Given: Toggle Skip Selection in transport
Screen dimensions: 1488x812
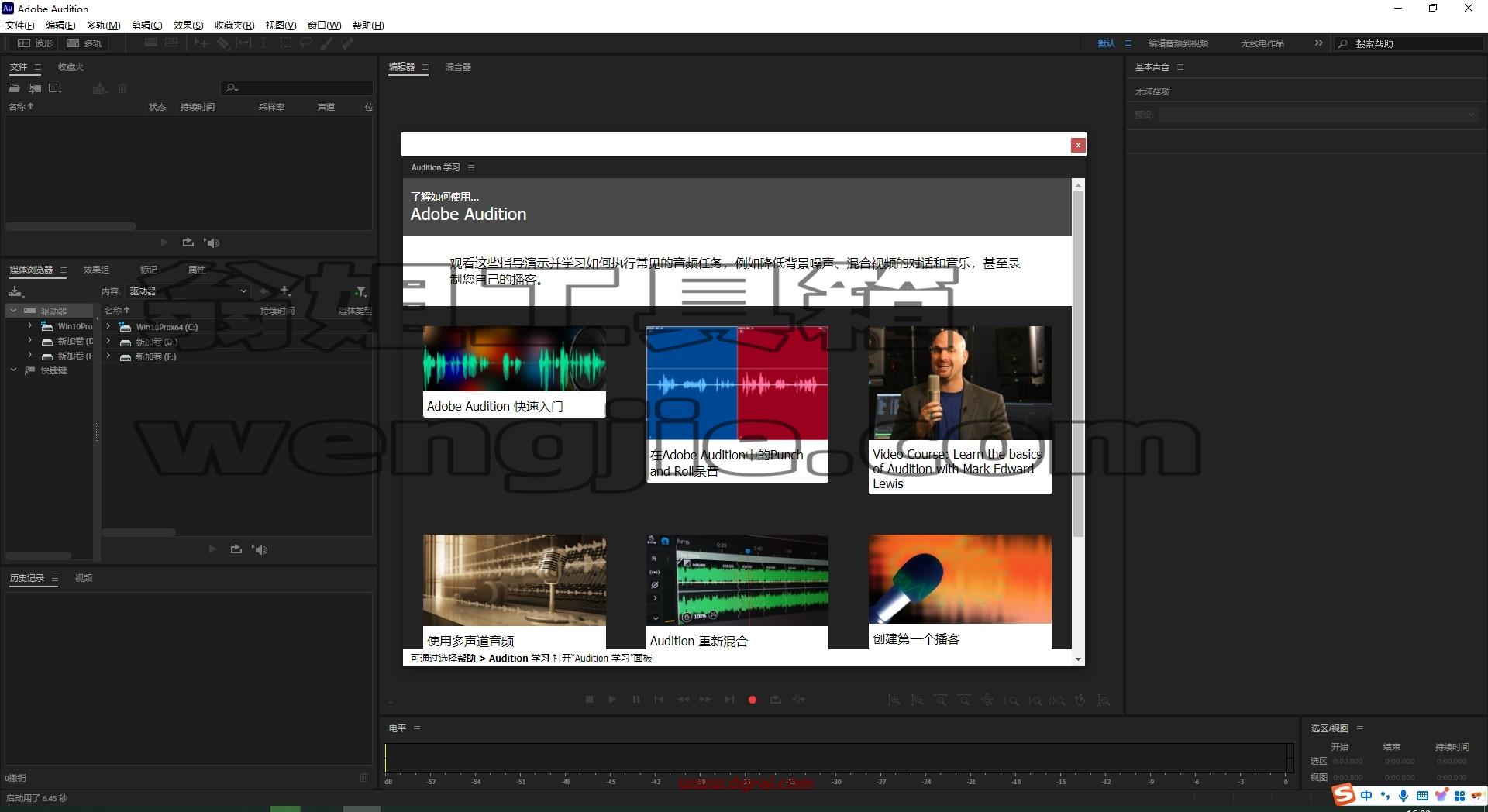Looking at the screenshot, I should coord(798,700).
